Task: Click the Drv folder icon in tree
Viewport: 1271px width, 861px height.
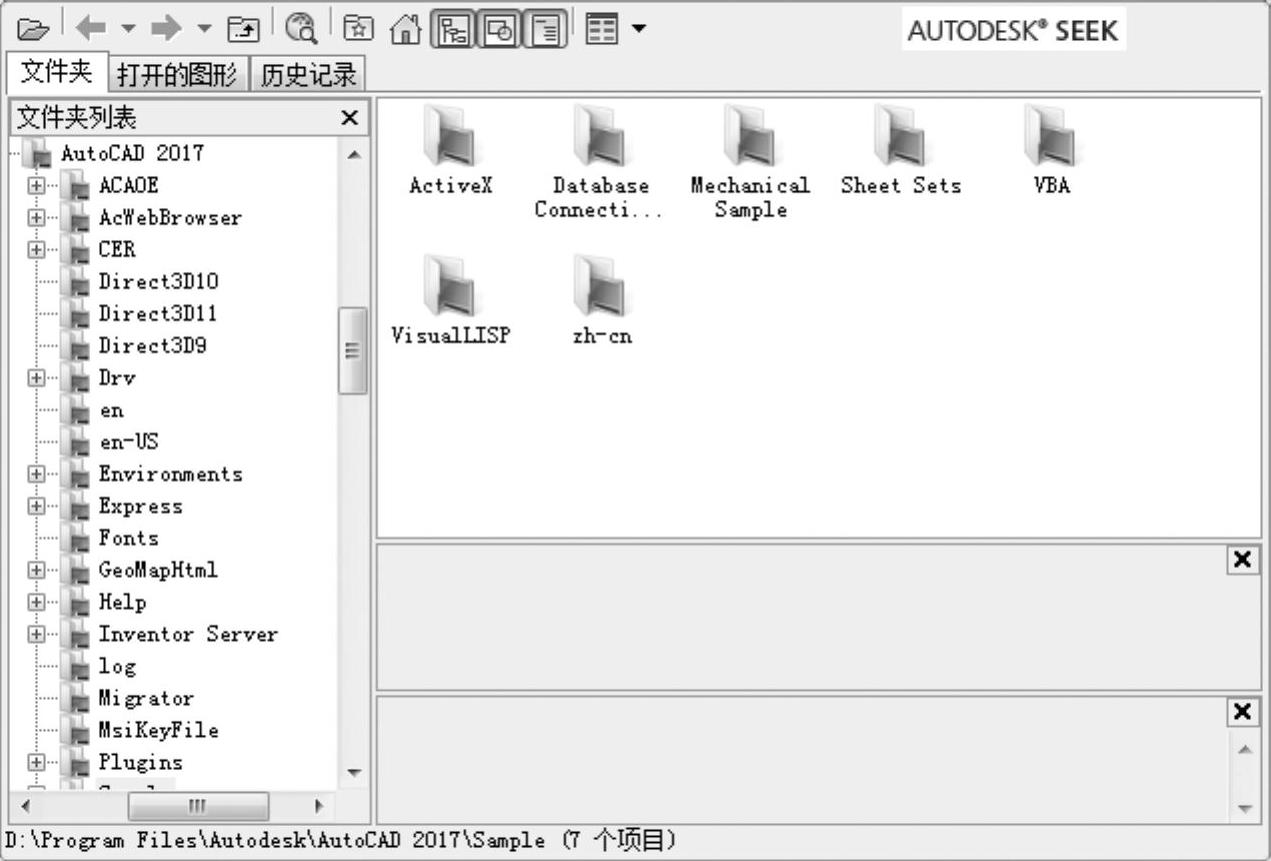Action: pos(75,378)
